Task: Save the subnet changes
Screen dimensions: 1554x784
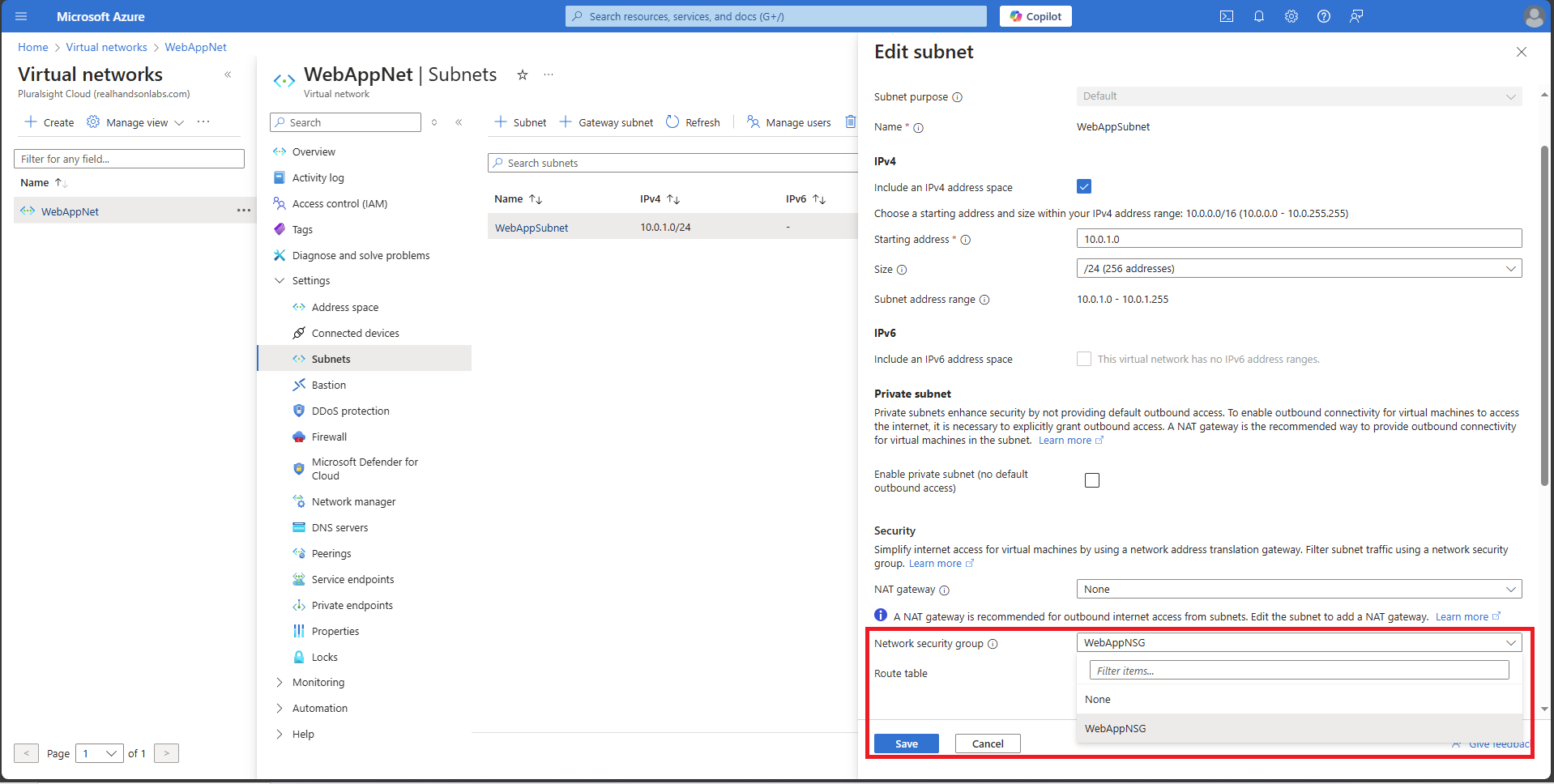Action: pyautogui.click(x=907, y=744)
